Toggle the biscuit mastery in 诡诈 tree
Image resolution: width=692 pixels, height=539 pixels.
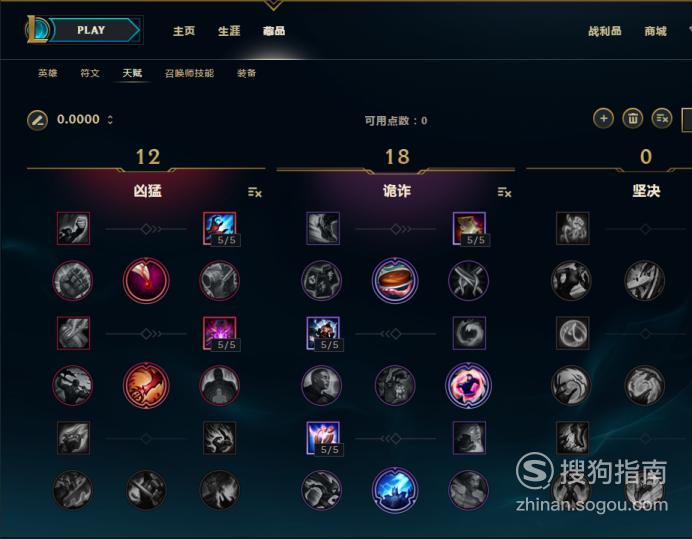[x=395, y=280]
